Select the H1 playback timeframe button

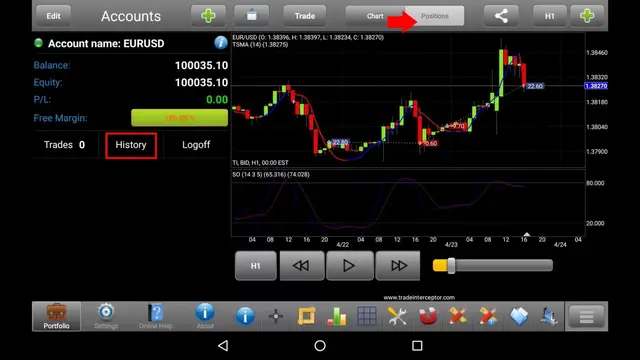tap(256, 266)
